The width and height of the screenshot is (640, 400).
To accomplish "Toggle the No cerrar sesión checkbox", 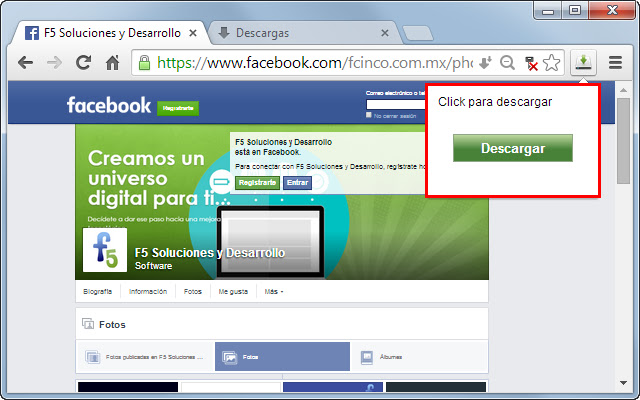I will click(369, 115).
